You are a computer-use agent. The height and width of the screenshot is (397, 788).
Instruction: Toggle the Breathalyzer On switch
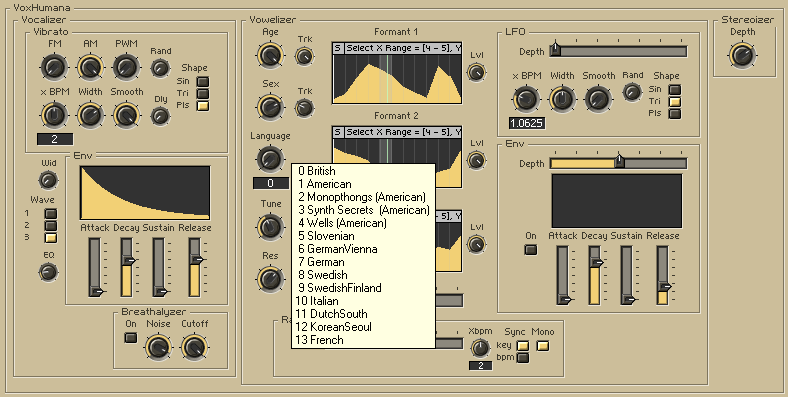[x=131, y=338]
